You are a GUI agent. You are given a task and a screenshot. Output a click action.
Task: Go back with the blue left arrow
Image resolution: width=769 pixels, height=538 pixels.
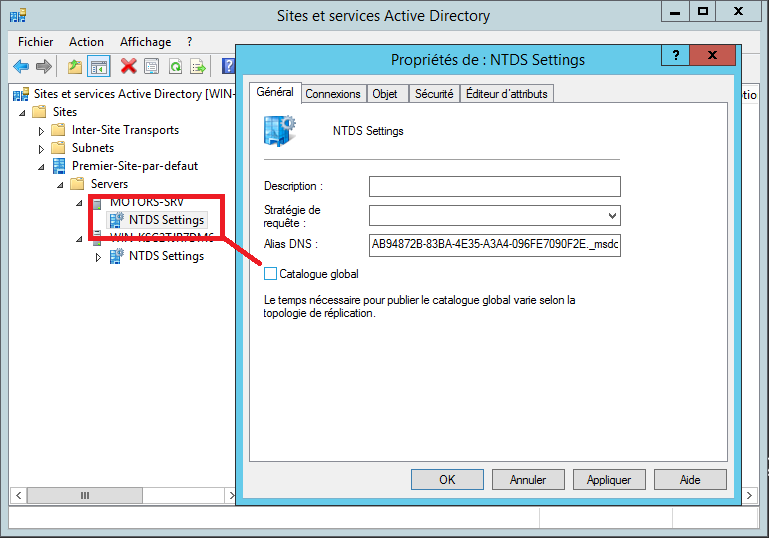pos(21,66)
